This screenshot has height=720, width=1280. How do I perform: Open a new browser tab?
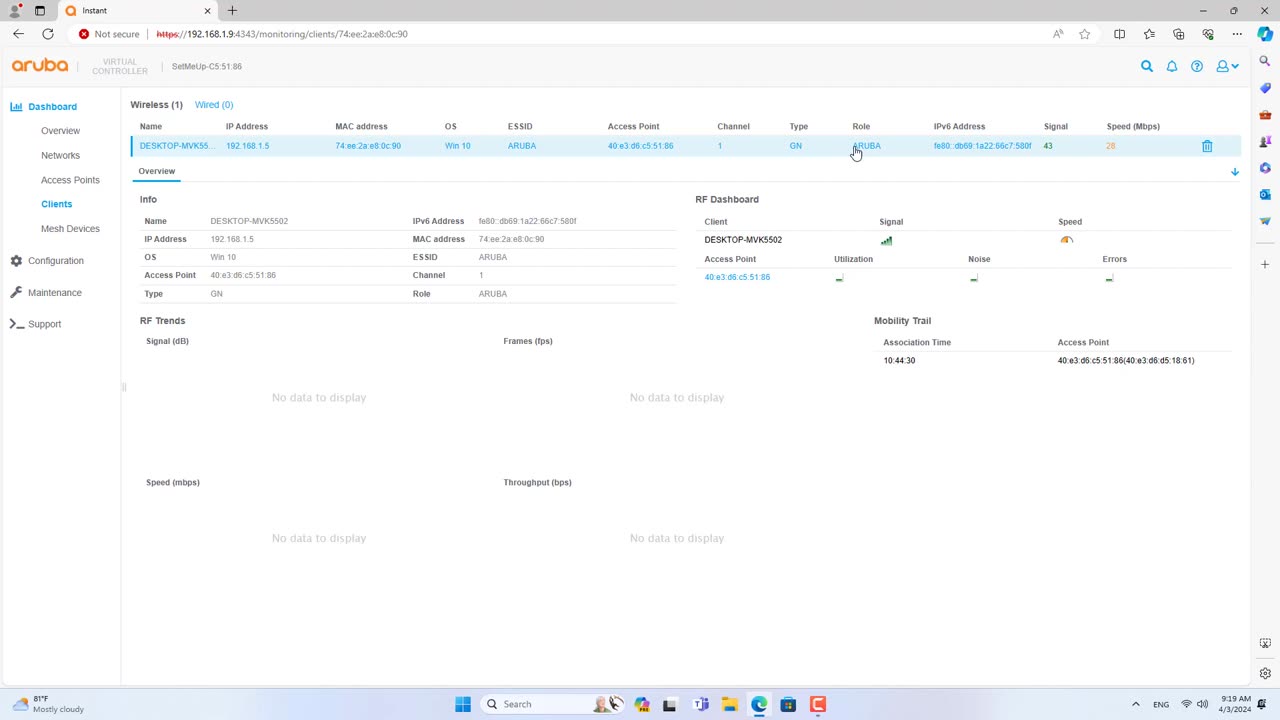coord(232,11)
